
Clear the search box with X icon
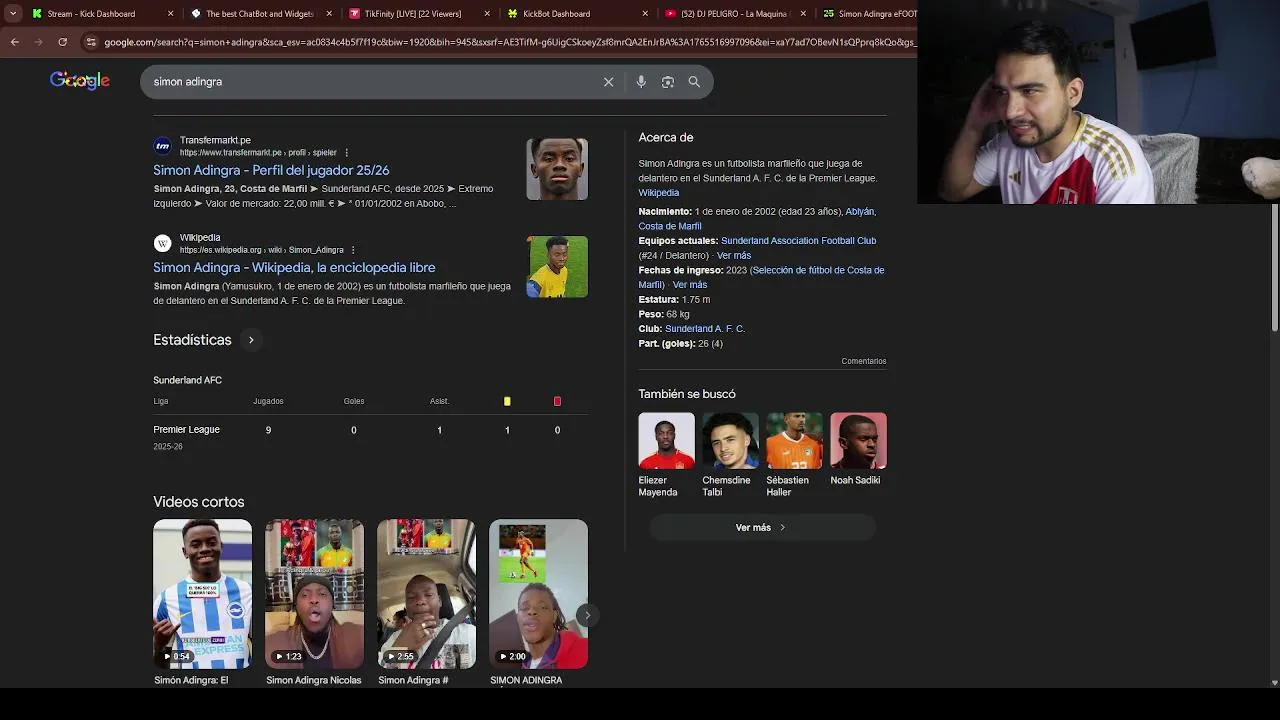click(x=608, y=82)
